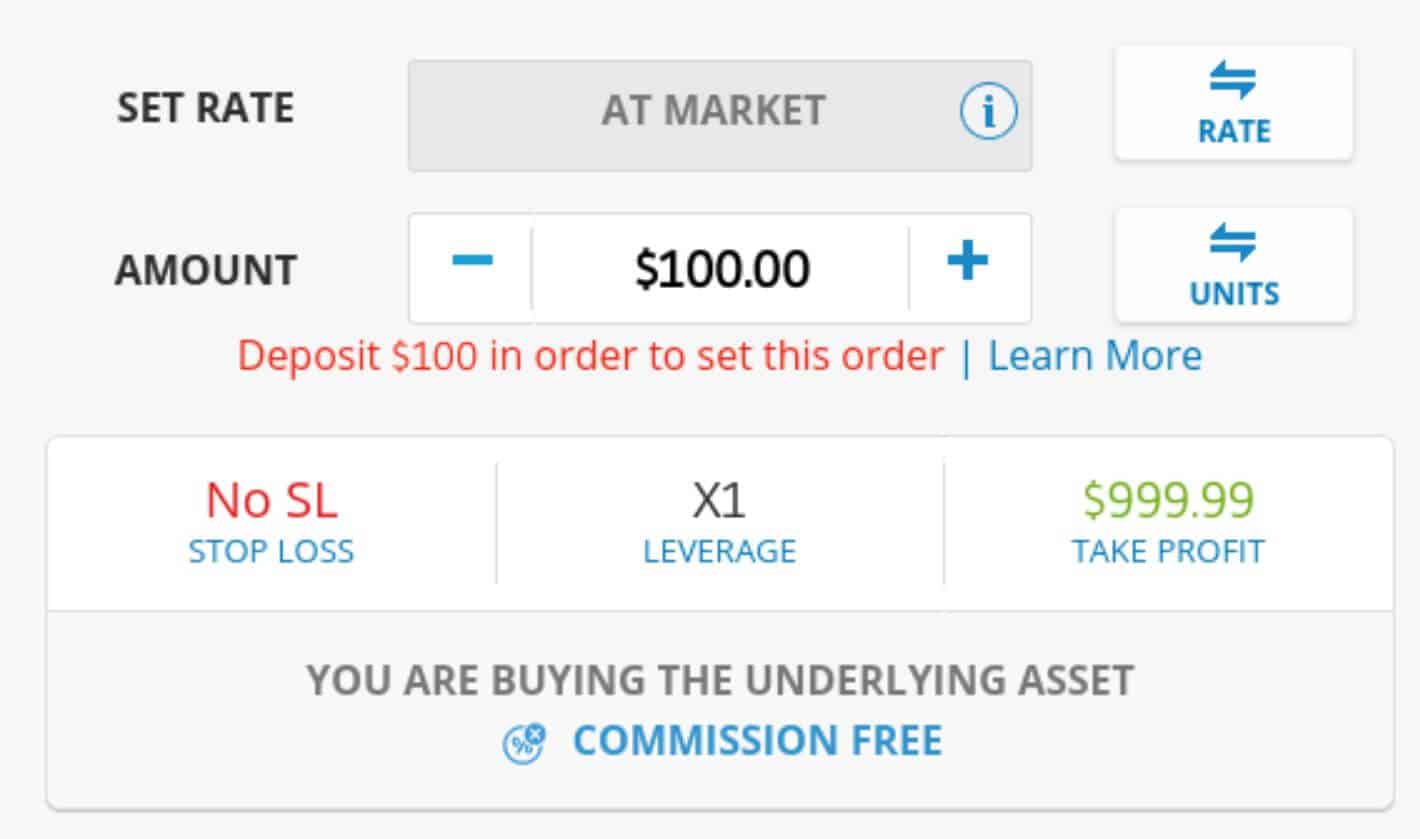Viewport: 1420px width, 839px height.
Task: Open the Take Profit setting
Action: 1166,520
